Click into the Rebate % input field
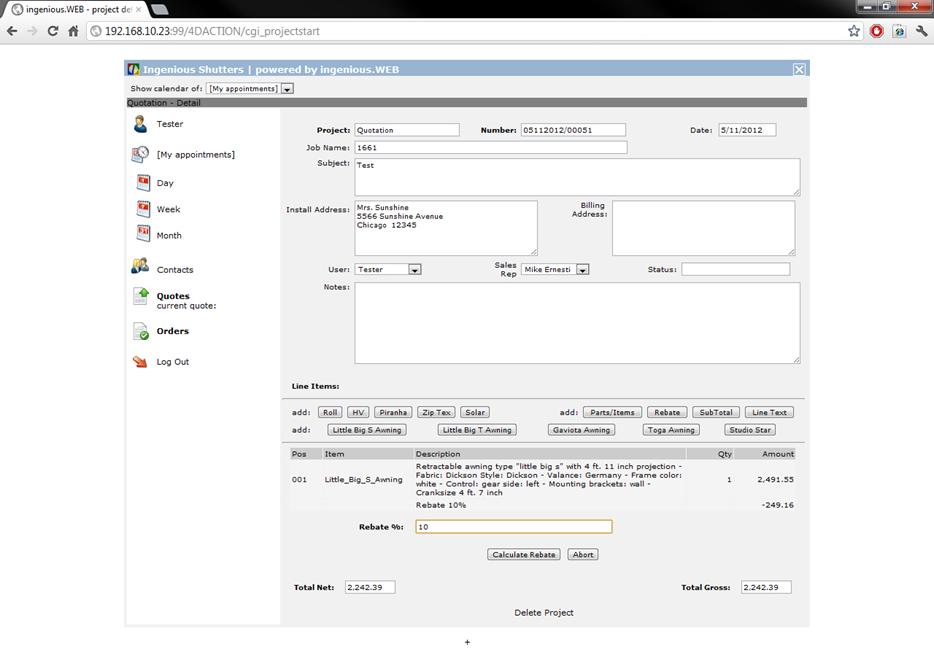The width and height of the screenshot is (934, 666). (512, 527)
